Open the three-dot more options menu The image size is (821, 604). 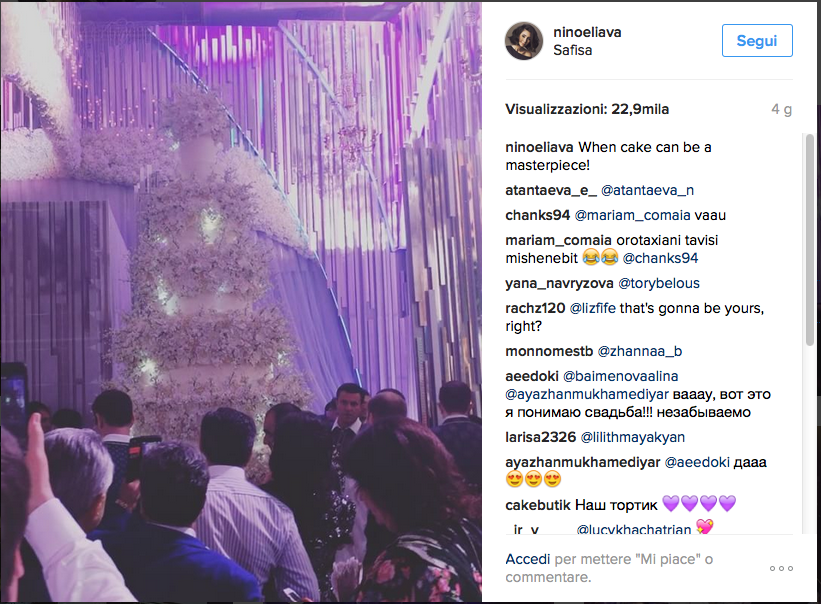[781, 568]
